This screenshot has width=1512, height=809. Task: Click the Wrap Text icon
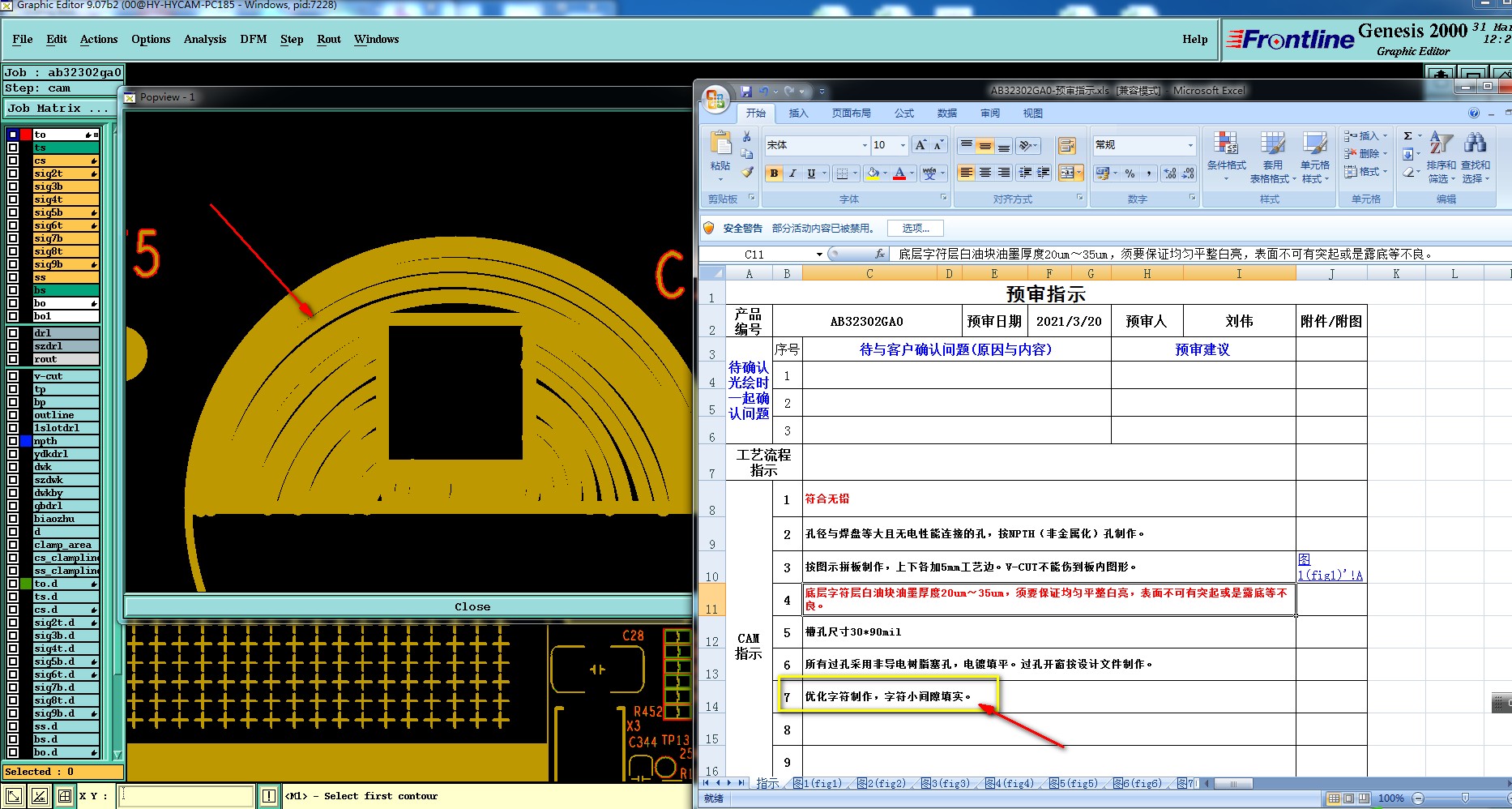coord(1067,146)
